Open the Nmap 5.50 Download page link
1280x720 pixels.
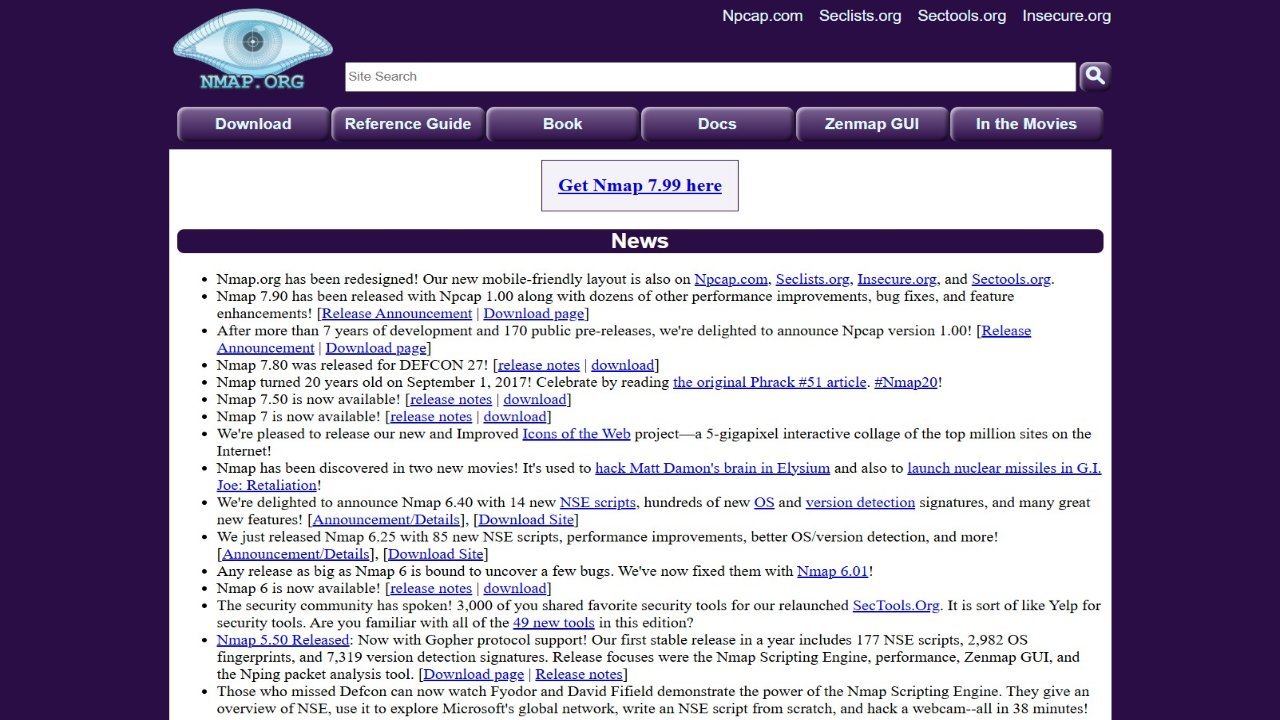coord(474,674)
